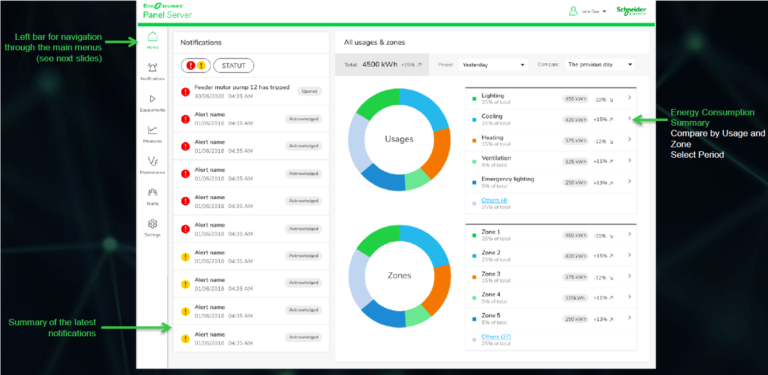This screenshot has height=375, width=768.
Task: Click the 450 kWh badge in the Lighting row
Action: coord(575,98)
